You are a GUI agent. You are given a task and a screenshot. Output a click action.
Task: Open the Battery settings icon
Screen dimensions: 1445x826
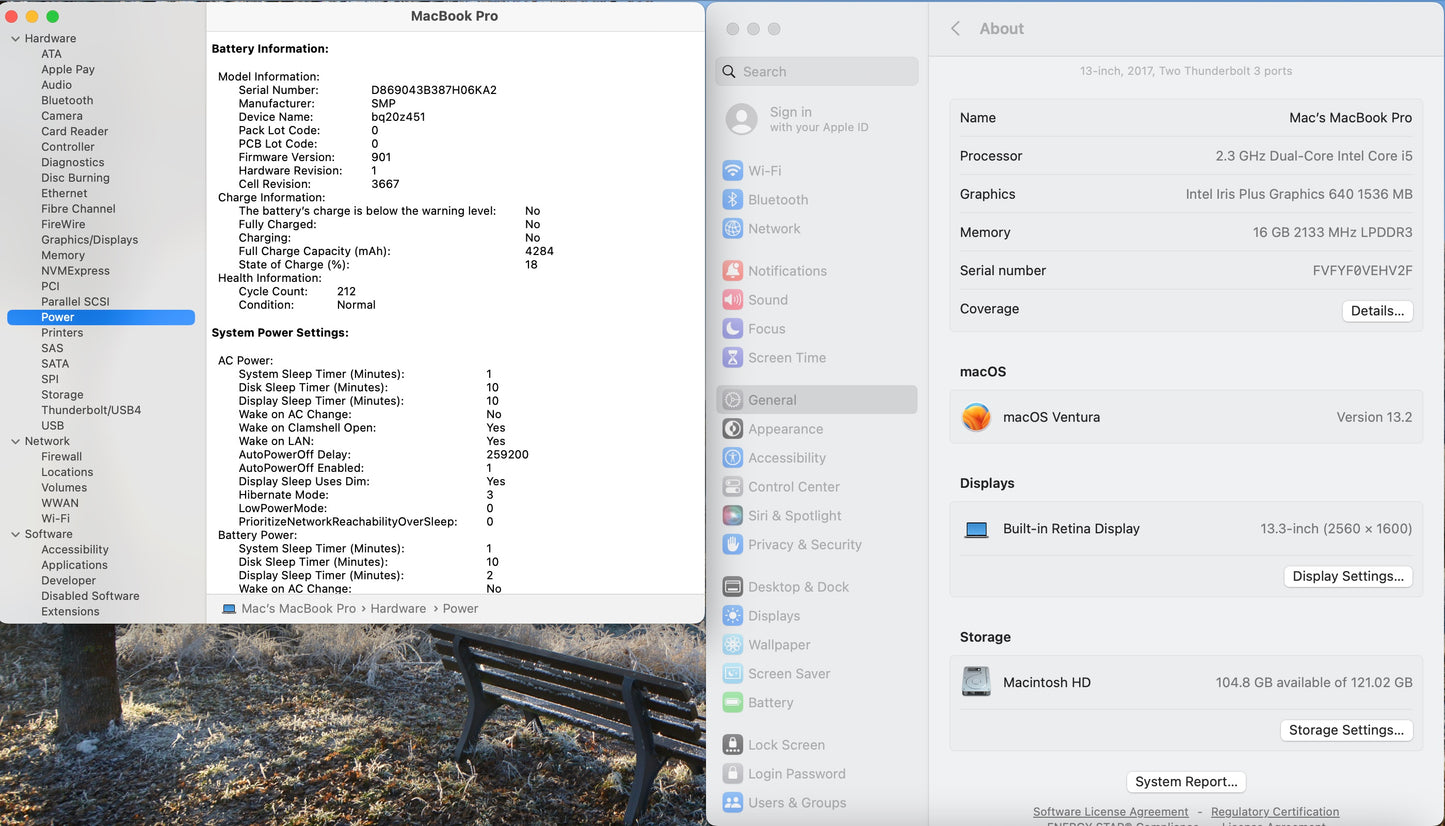733,703
